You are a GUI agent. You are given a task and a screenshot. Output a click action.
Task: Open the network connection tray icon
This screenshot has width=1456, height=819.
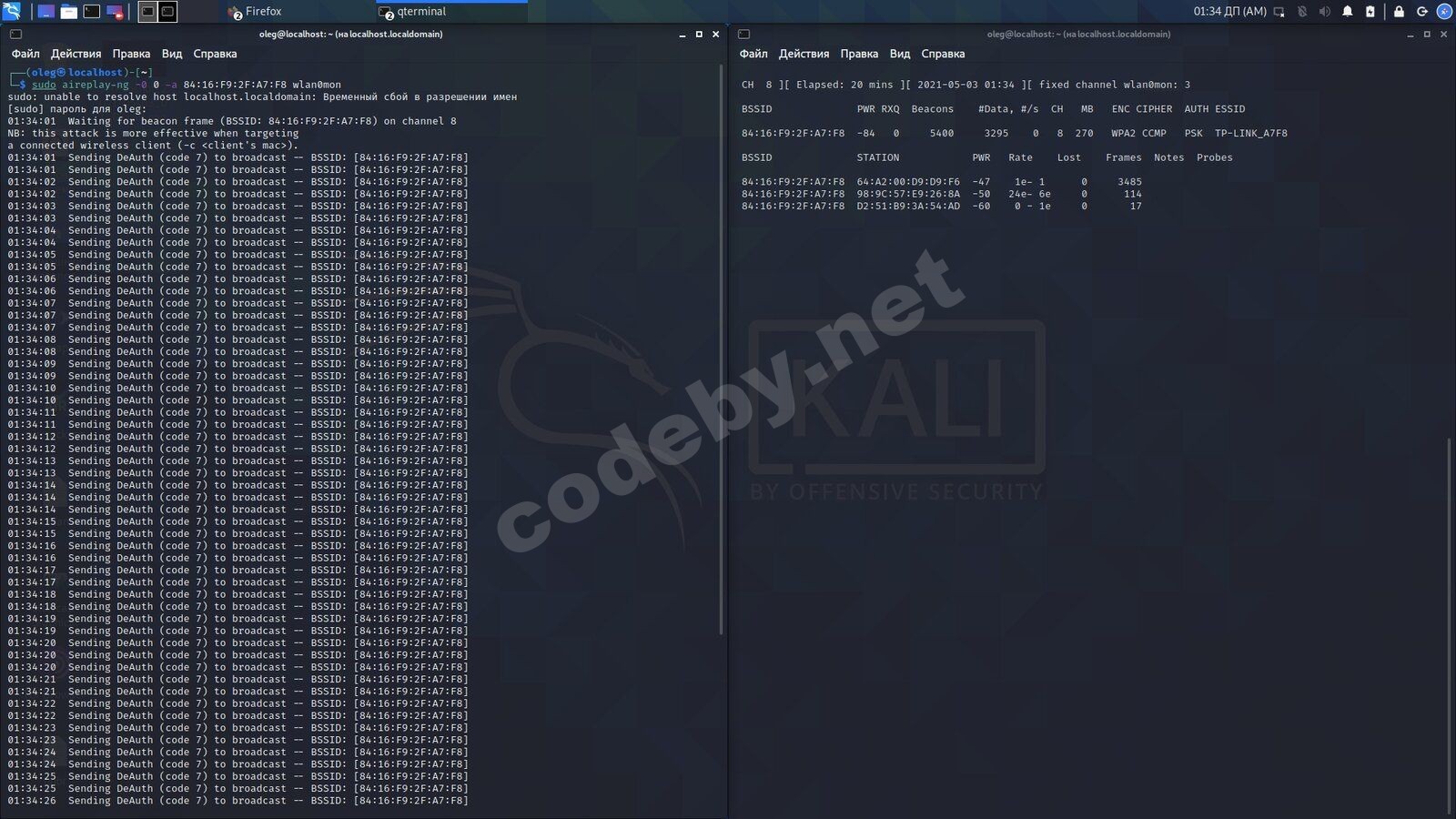click(x=1279, y=12)
